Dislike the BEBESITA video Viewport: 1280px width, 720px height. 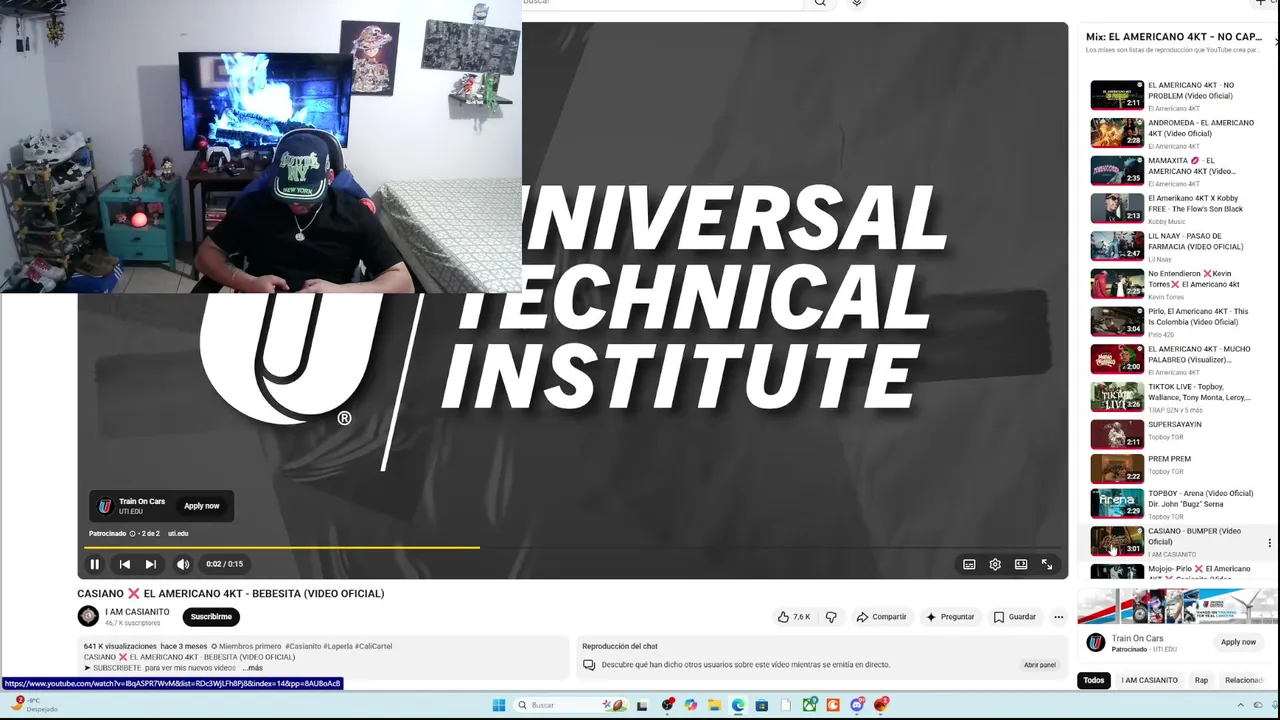[x=831, y=617]
